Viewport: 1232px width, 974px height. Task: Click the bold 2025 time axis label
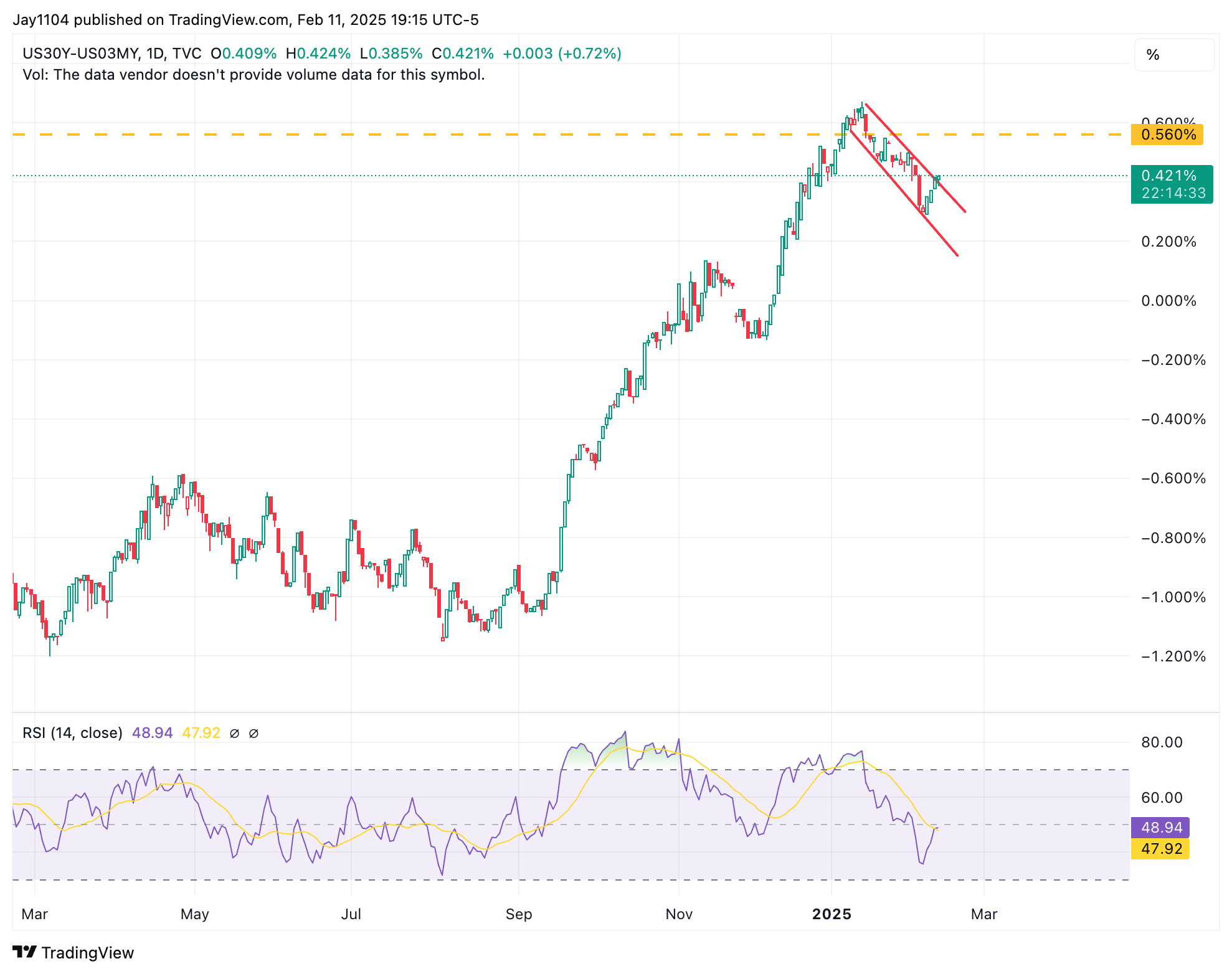click(x=832, y=914)
